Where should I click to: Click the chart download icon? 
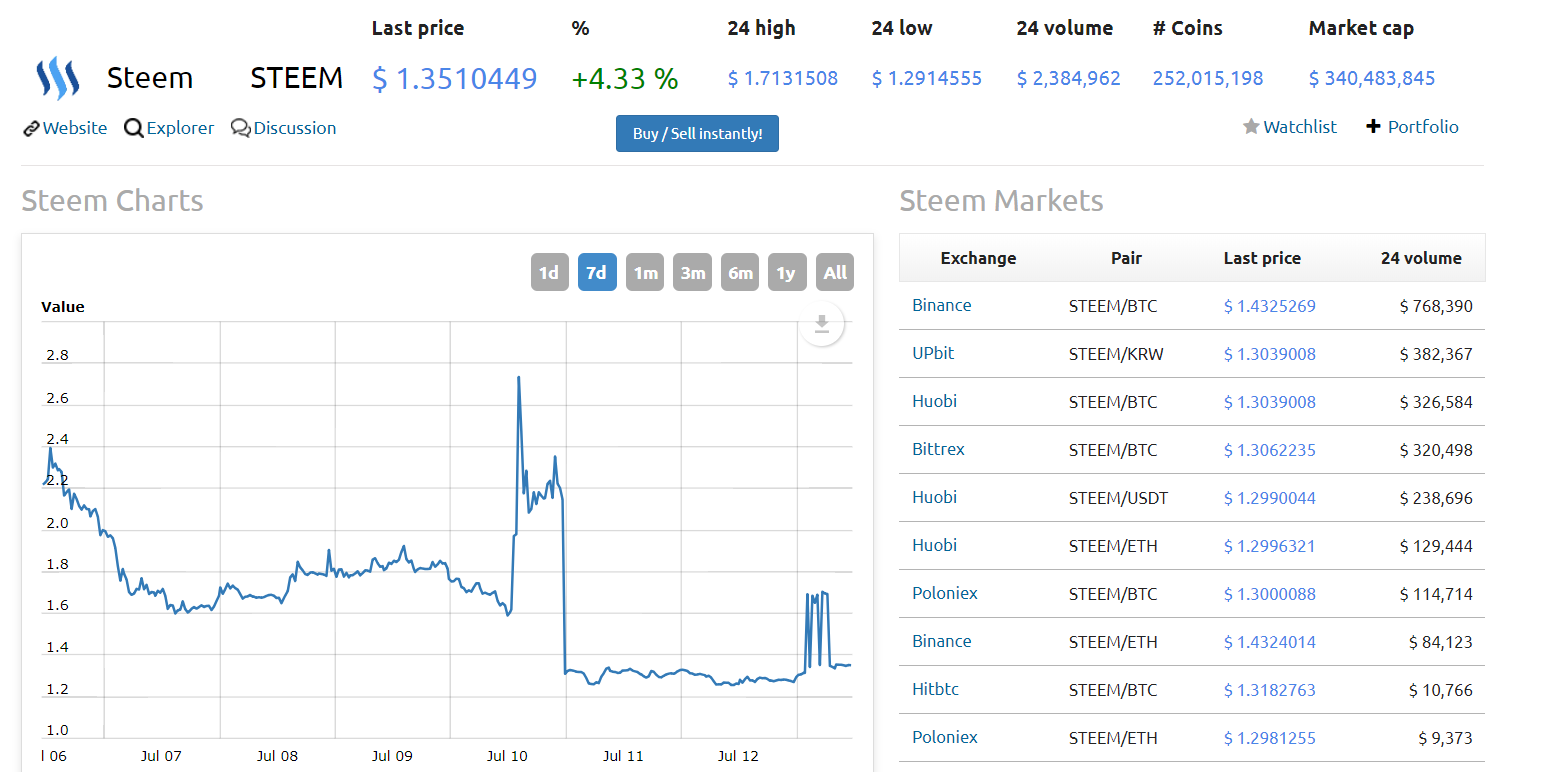click(x=821, y=324)
